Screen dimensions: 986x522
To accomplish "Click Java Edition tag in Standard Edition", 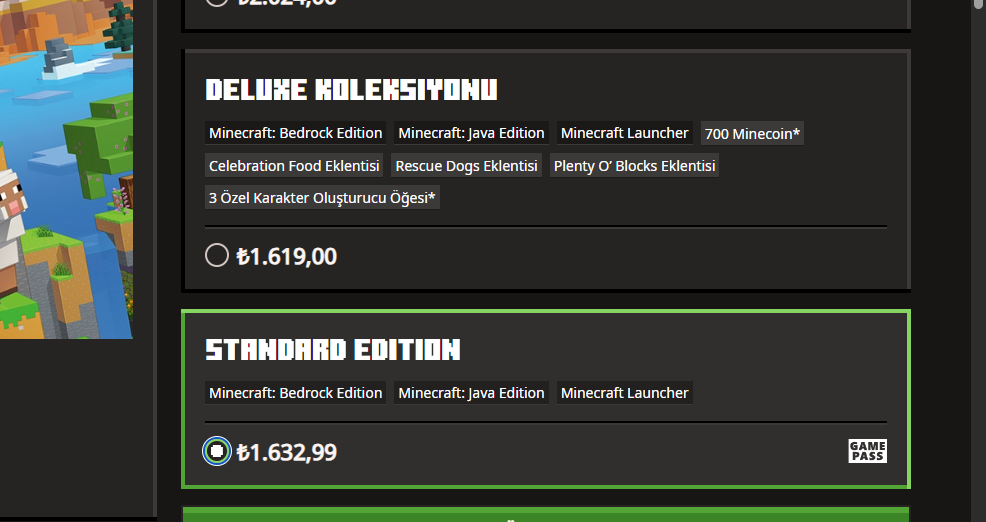I will tap(472, 392).
